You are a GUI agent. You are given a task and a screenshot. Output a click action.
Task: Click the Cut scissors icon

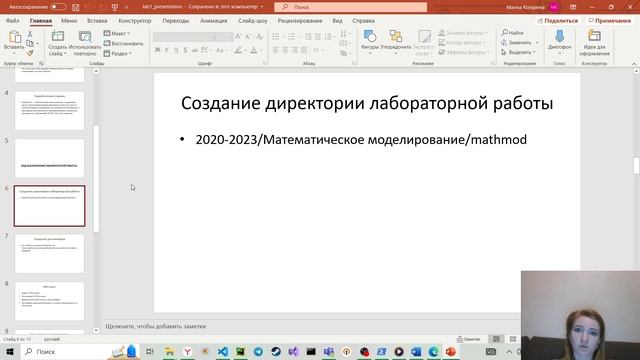[30, 34]
